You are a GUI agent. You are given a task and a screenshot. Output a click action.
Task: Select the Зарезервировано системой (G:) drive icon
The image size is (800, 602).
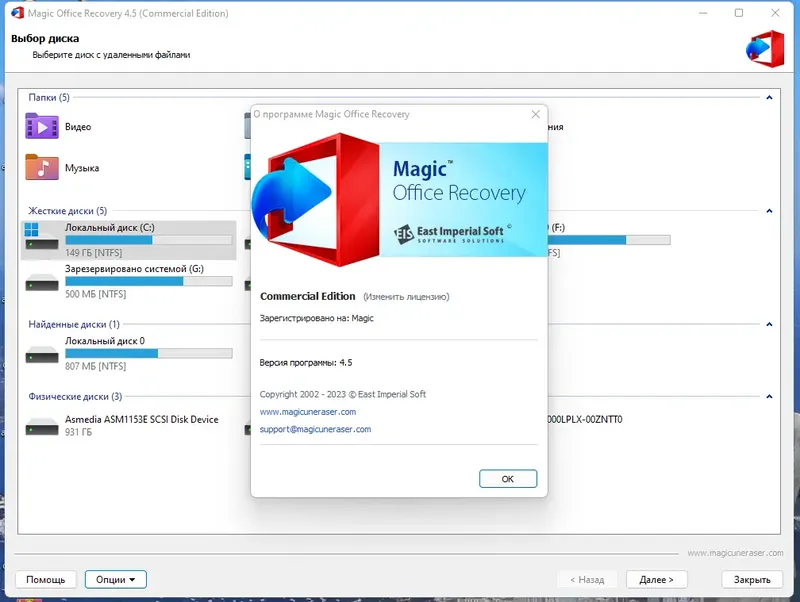point(42,283)
